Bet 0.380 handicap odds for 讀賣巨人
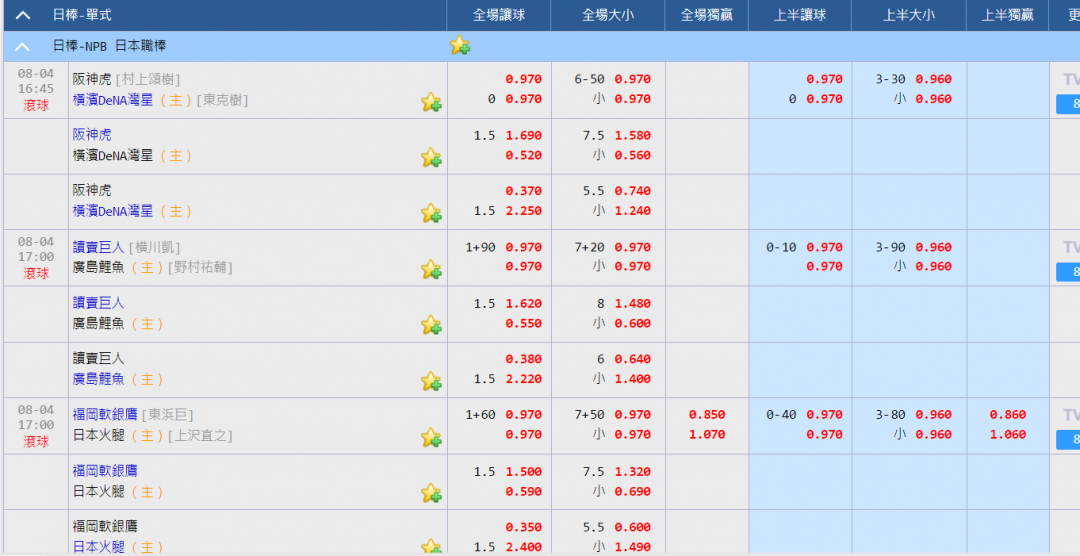Viewport: 1080px width, 556px height. tap(524, 360)
